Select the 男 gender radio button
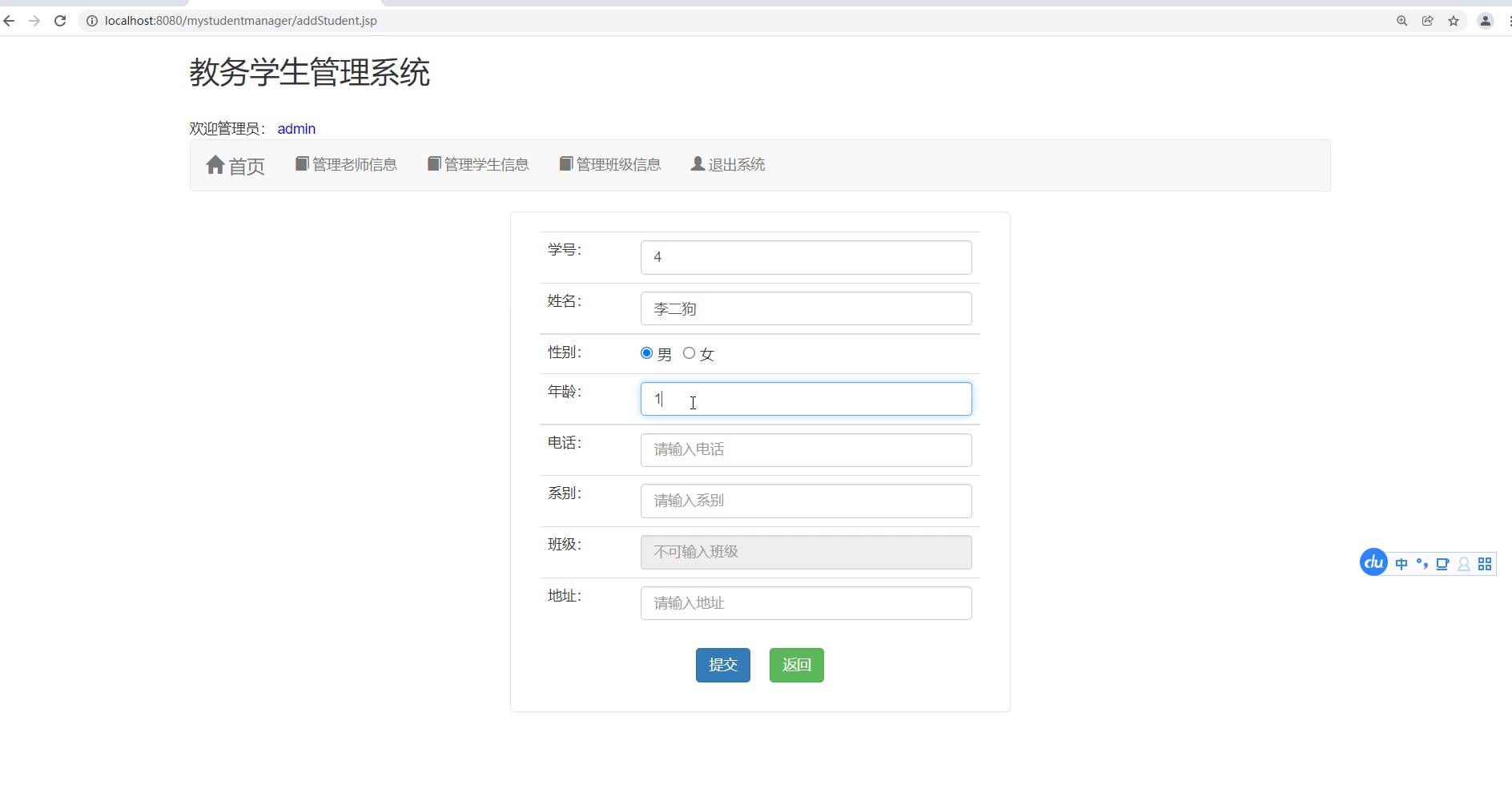This screenshot has height=801, width=1512. point(647,353)
